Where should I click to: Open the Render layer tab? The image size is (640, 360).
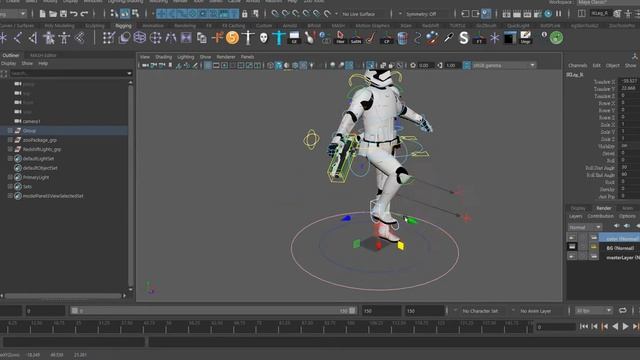[604, 208]
